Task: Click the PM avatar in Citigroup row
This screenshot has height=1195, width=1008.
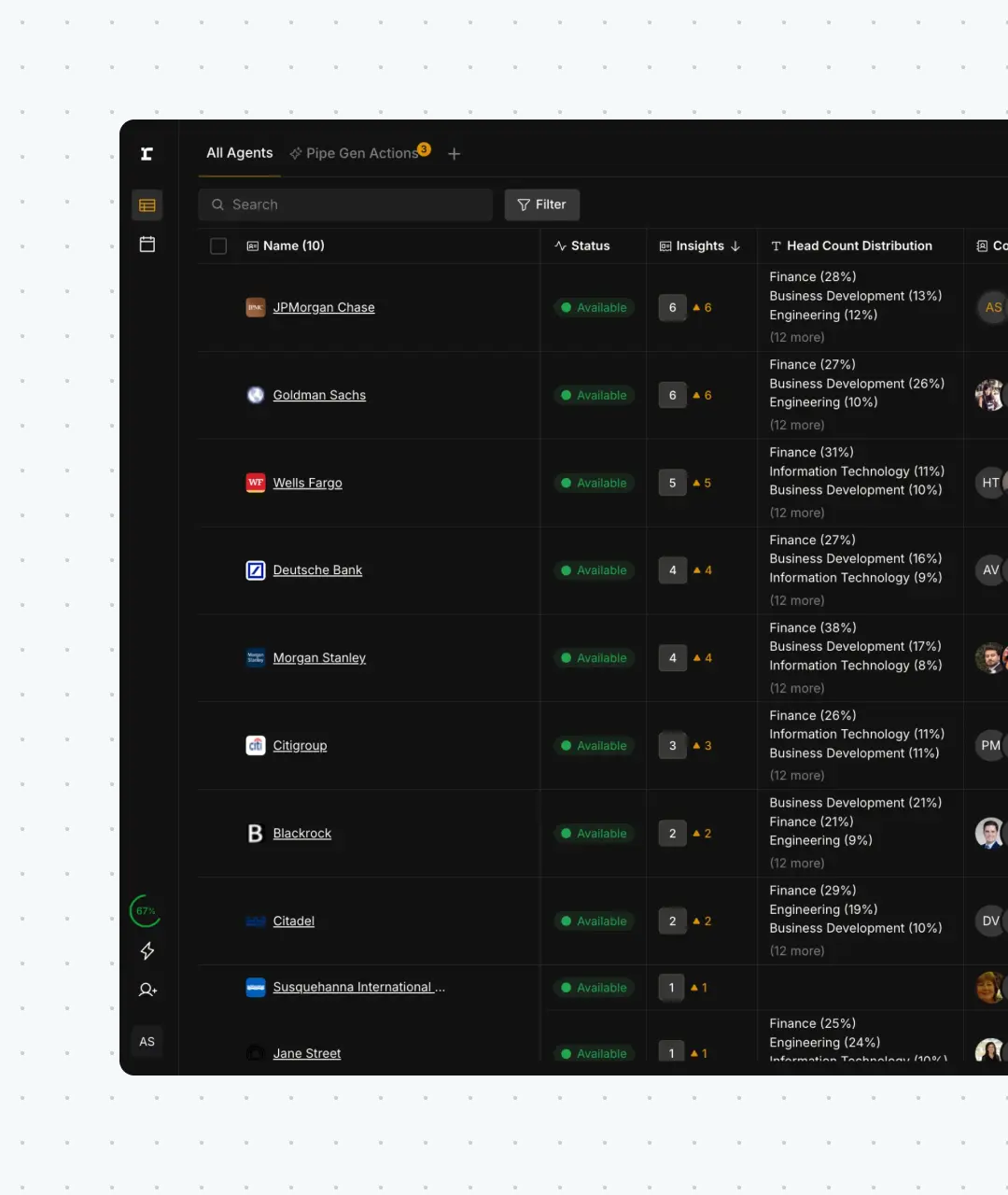Action: coord(990,746)
